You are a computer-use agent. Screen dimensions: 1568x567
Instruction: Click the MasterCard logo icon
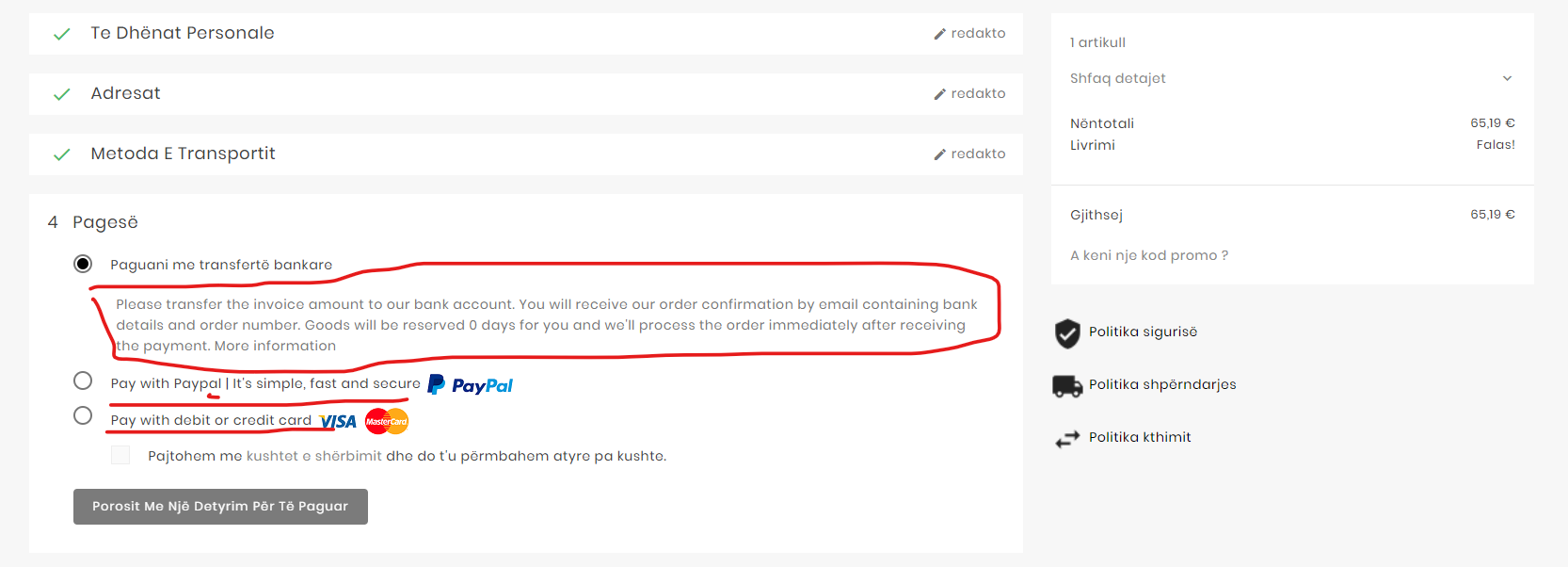click(x=387, y=422)
